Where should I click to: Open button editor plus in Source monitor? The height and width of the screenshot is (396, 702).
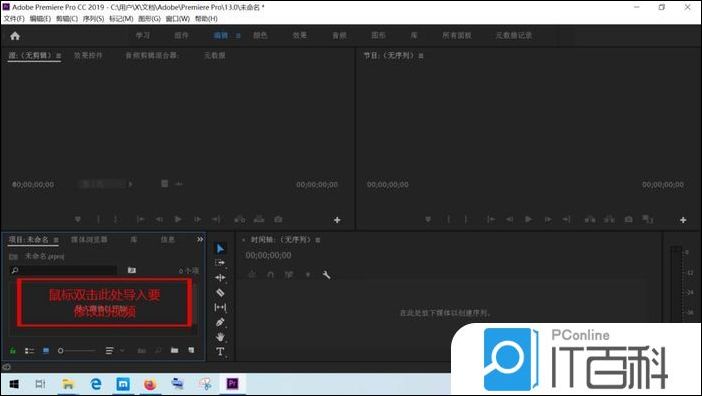tap(337, 220)
